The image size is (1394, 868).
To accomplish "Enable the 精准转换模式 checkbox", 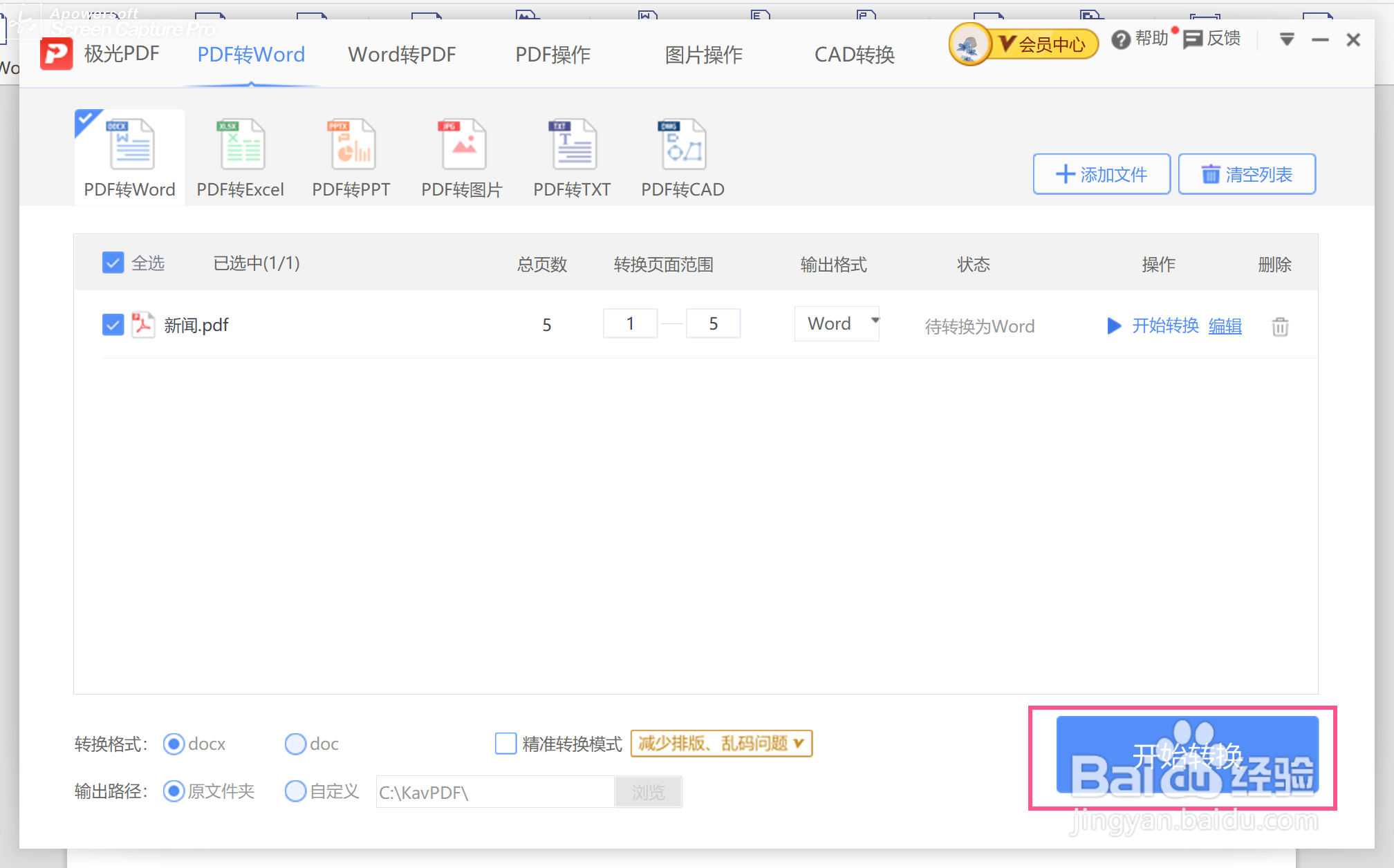I will (505, 744).
